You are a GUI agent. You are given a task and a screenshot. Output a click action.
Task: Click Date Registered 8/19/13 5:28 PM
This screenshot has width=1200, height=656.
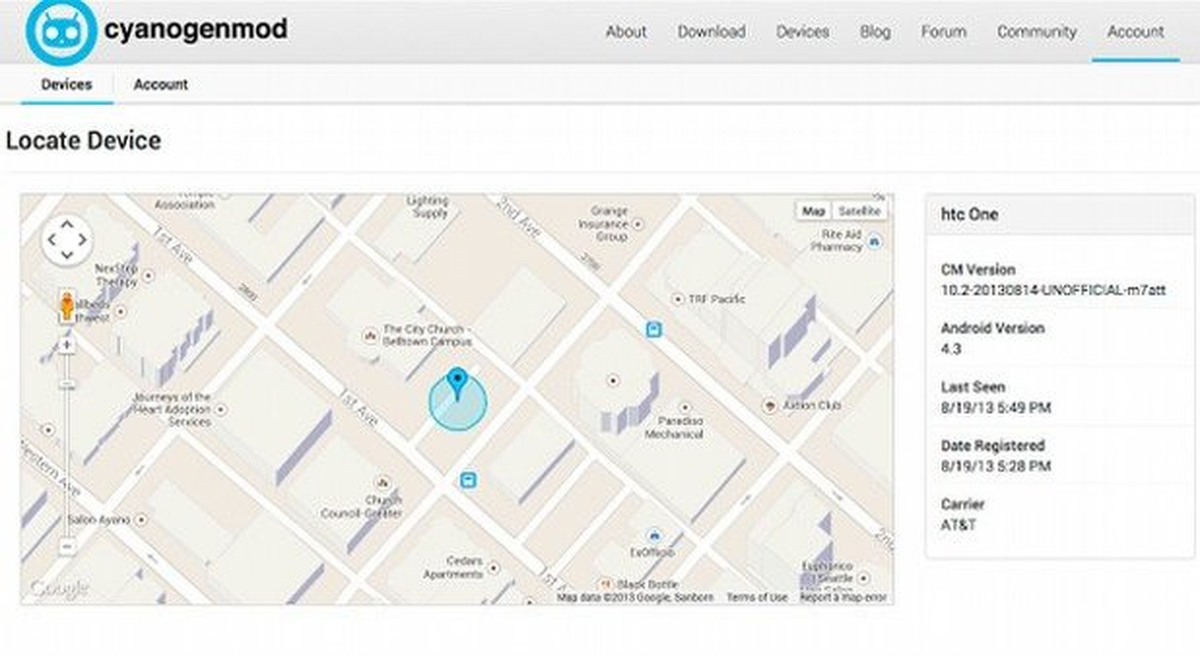(x=995, y=467)
